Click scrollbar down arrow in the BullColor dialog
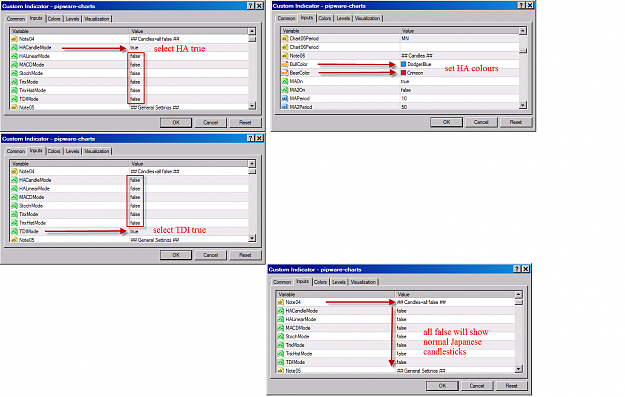Screen dimensions: 625x397 click(523, 105)
